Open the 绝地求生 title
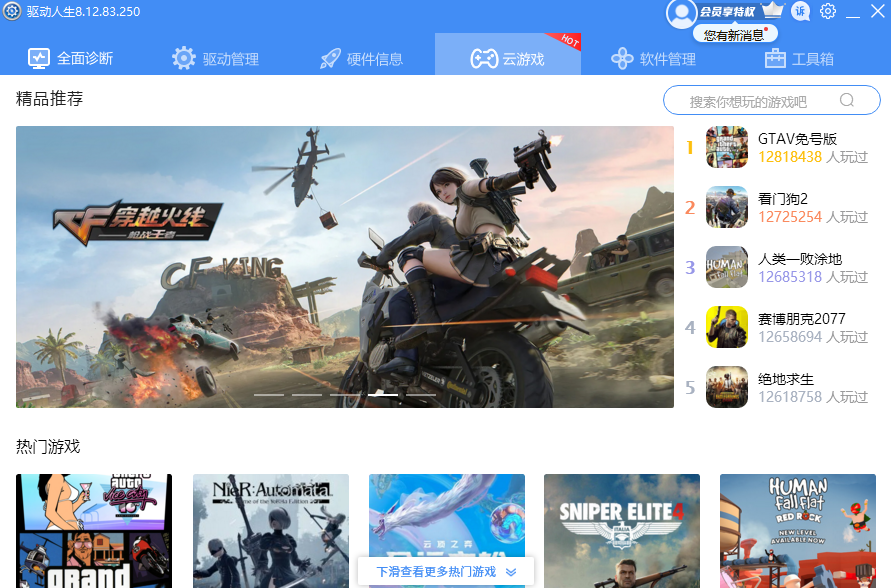The height and width of the screenshot is (588, 891). coord(786,379)
